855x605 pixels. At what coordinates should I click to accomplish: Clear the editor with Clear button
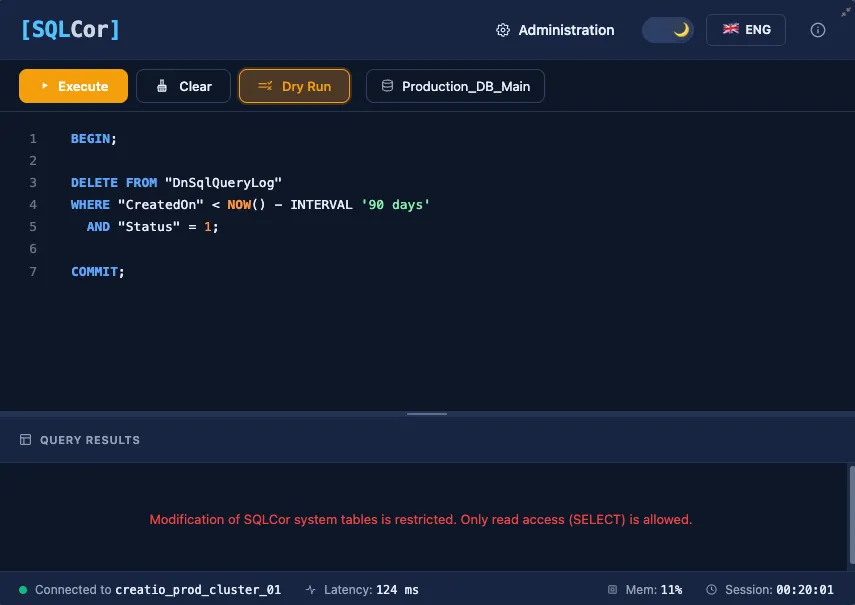pyautogui.click(x=183, y=86)
